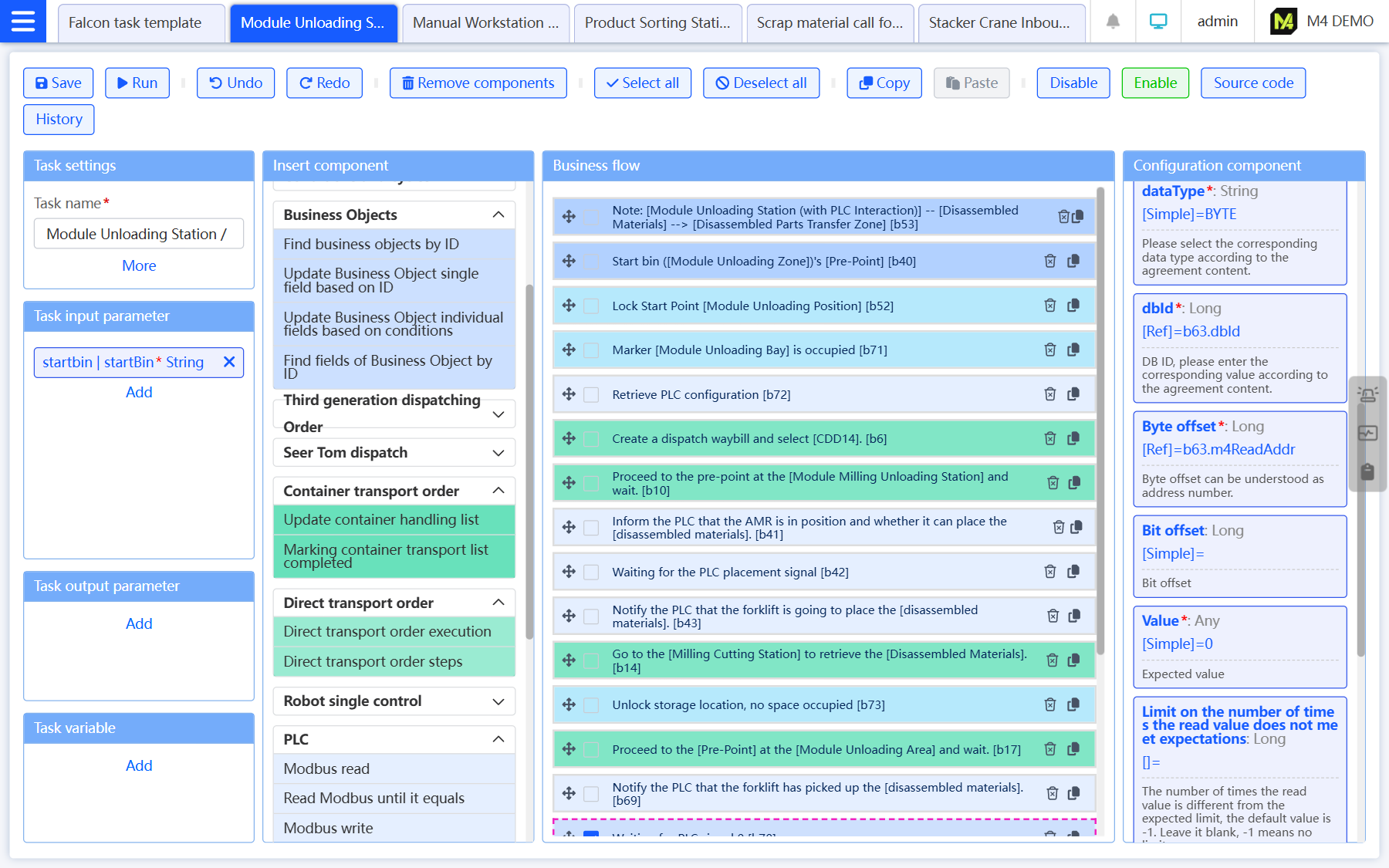This screenshot has height=868, width=1389.
Task: Collapse the Business Objects section
Action: point(498,214)
